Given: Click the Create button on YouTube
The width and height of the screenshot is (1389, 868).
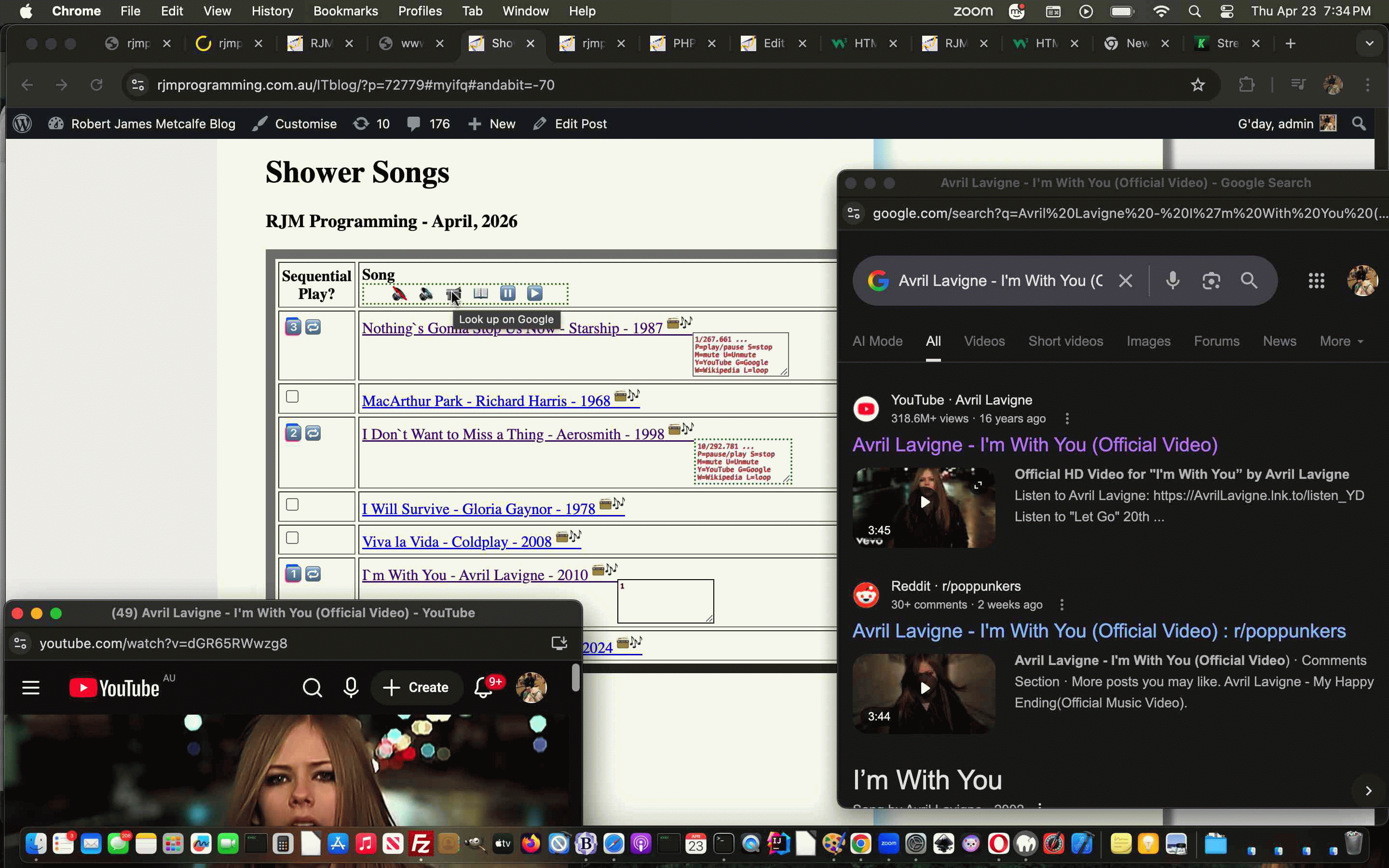Looking at the screenshot, I should (x=416, y=687).
